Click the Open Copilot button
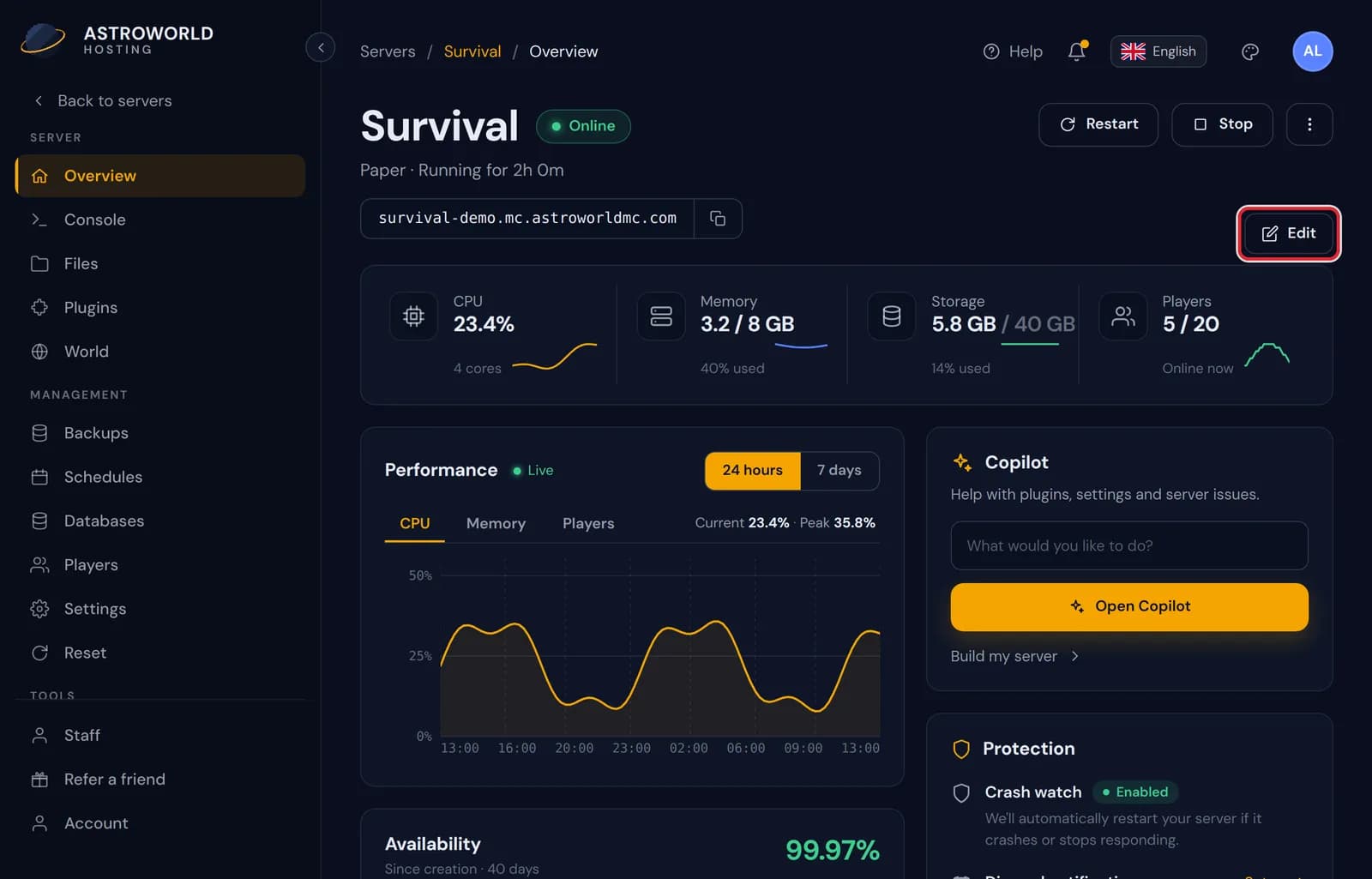 (x=1129, y=607)
